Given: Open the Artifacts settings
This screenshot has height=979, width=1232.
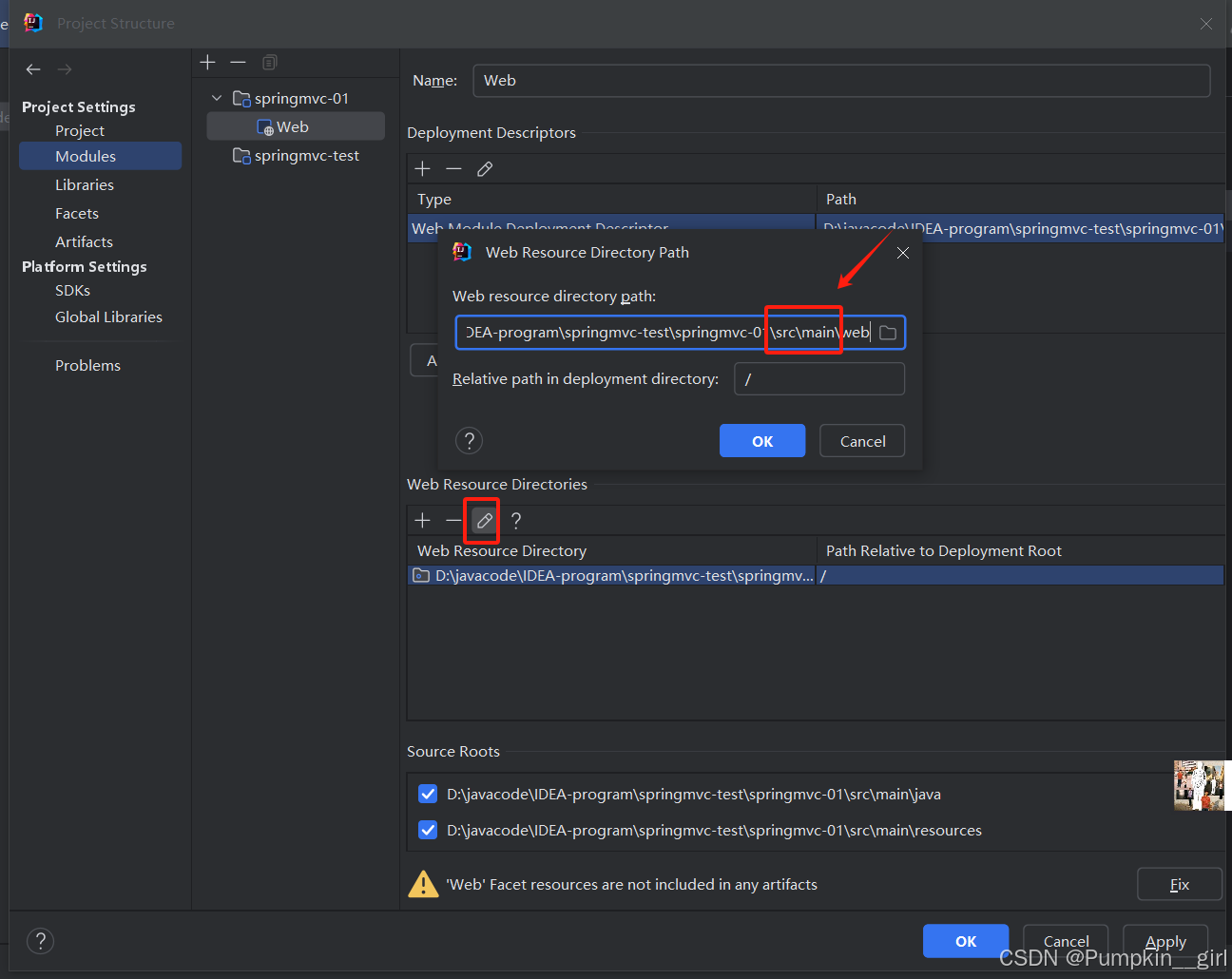Looking at the screenshot, I should (84, 242).
